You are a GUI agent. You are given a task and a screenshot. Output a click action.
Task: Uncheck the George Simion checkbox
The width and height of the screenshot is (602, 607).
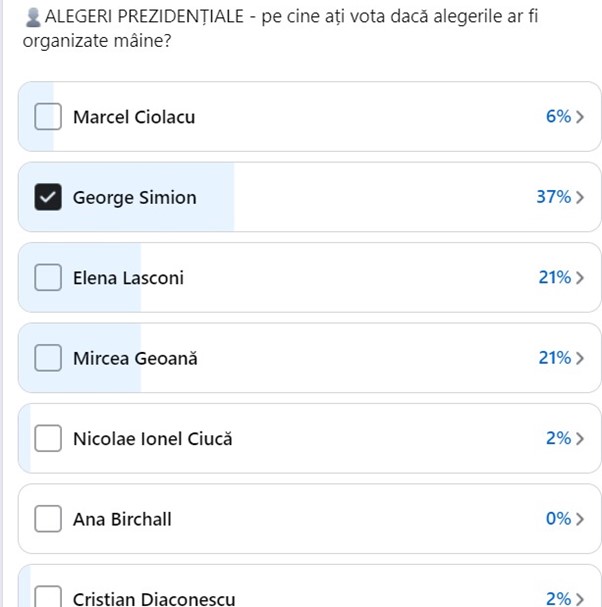(x=48, y=197)
